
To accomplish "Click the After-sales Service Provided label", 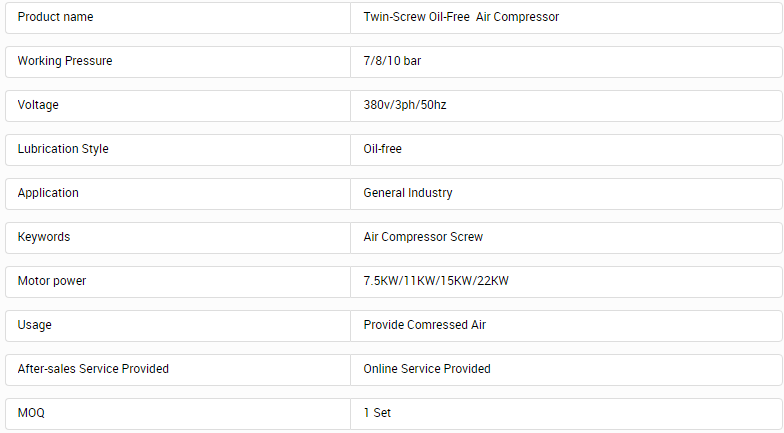I will point(93,369).
